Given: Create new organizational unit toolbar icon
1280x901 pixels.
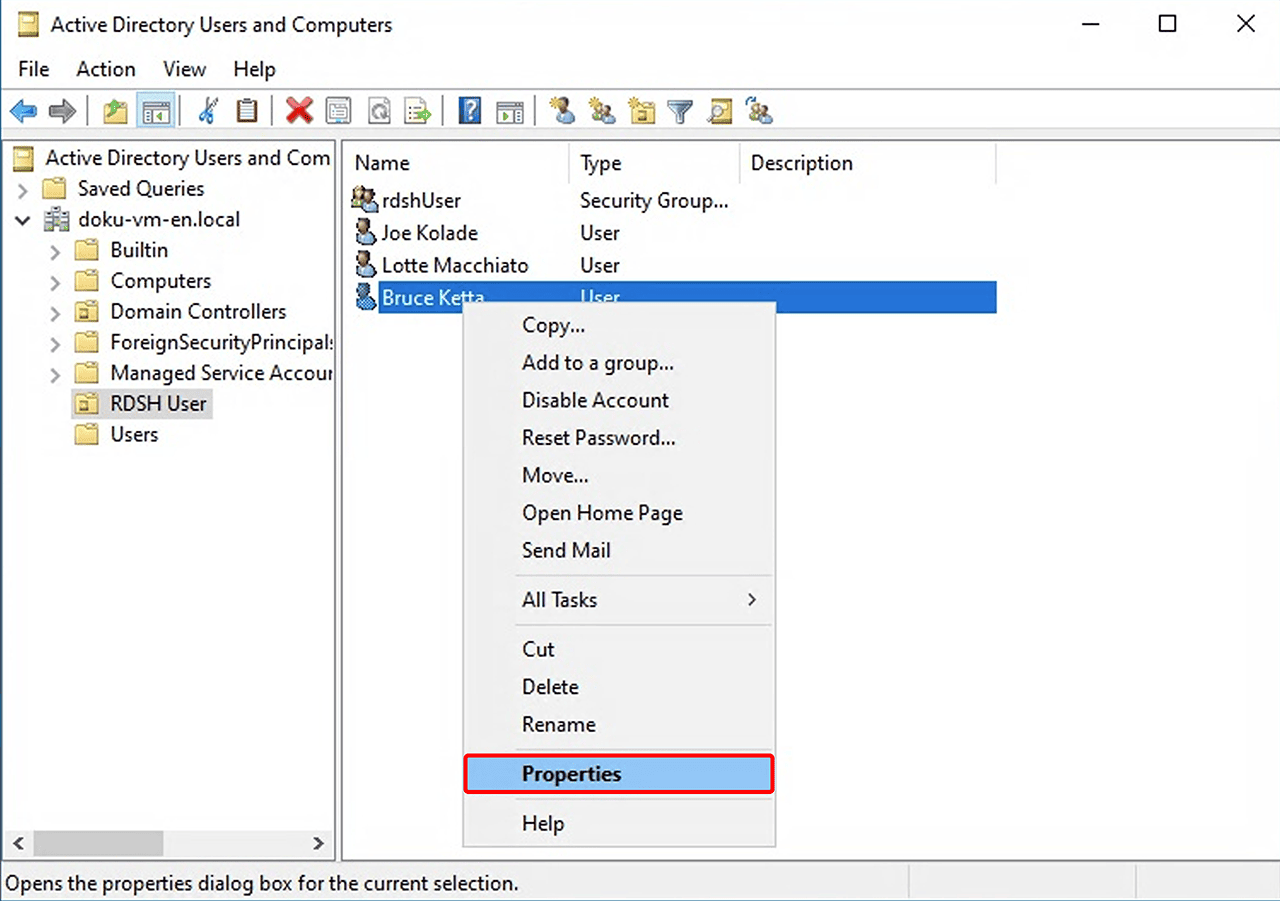Looking at the screenshot, I should click(x=641, y=111).
